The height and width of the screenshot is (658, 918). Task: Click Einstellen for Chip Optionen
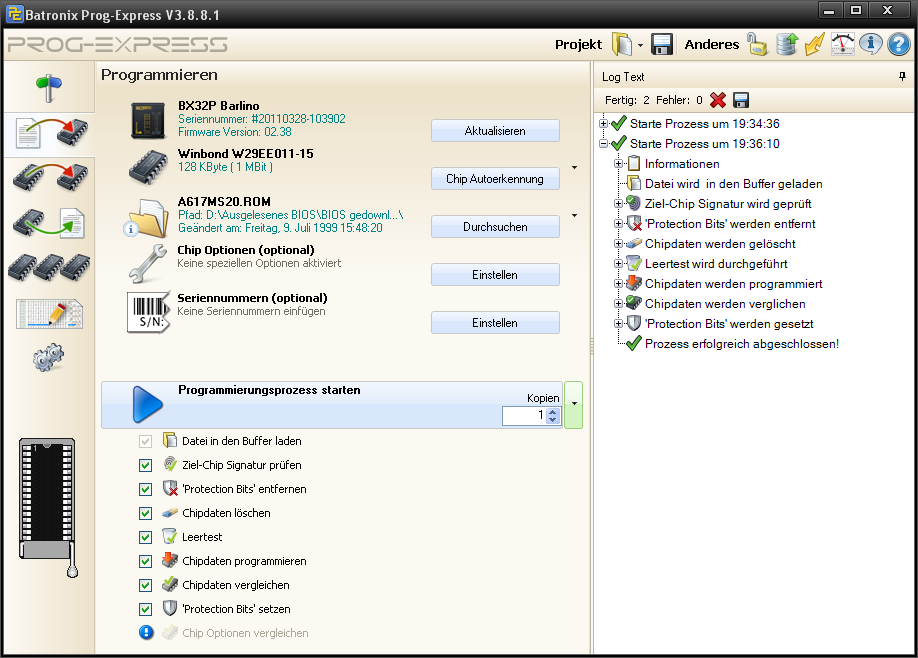[x=495, y=275]
